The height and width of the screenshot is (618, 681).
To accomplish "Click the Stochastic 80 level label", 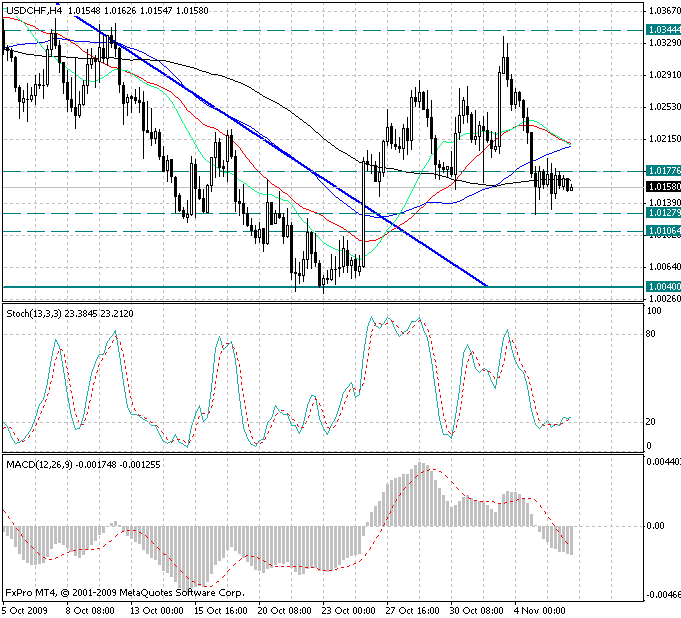I will 651,334.
